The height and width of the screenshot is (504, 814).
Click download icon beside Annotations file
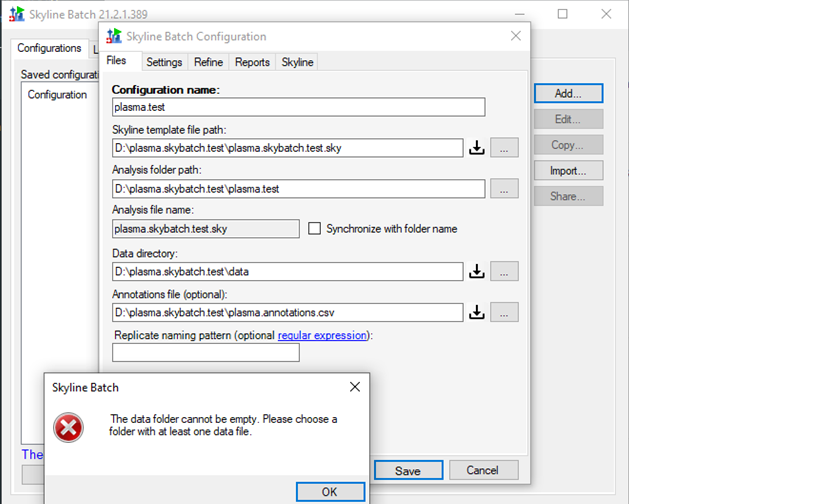coord(477,312)
